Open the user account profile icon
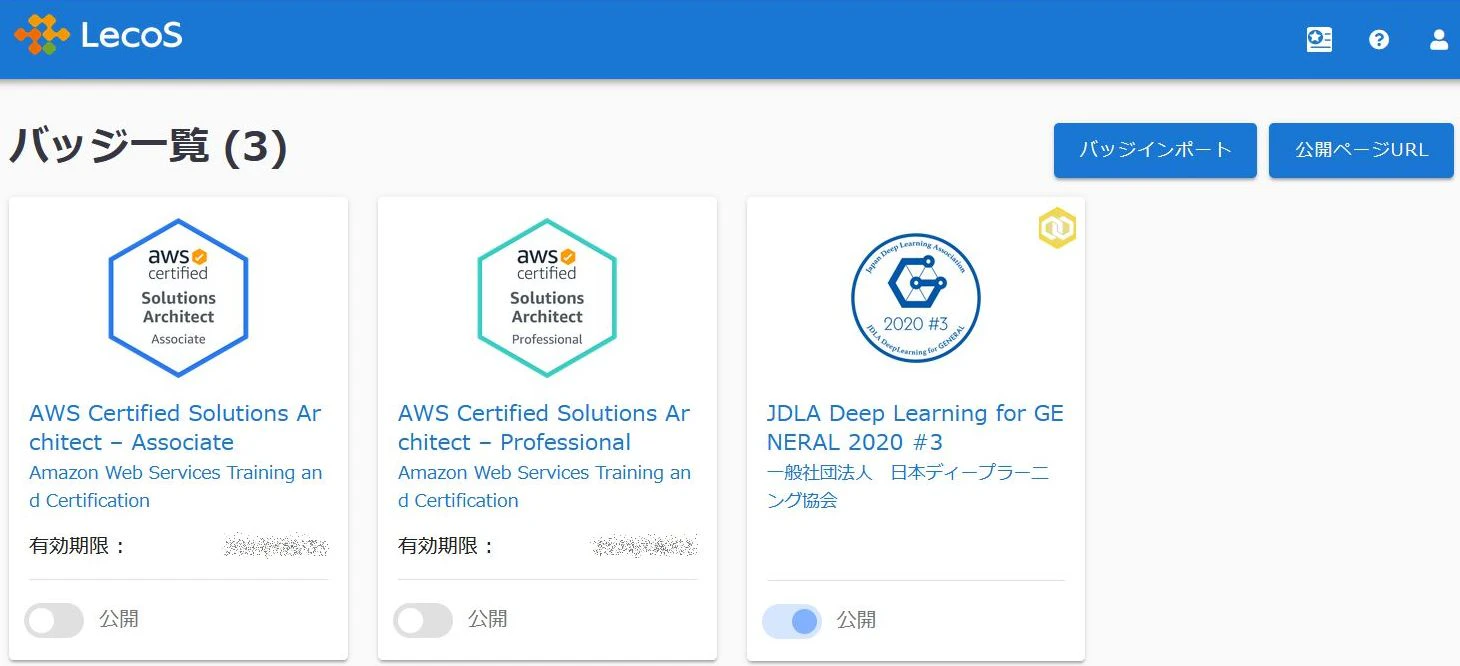This screenshot has width=1460, height=666. [x=1439, y=40]
